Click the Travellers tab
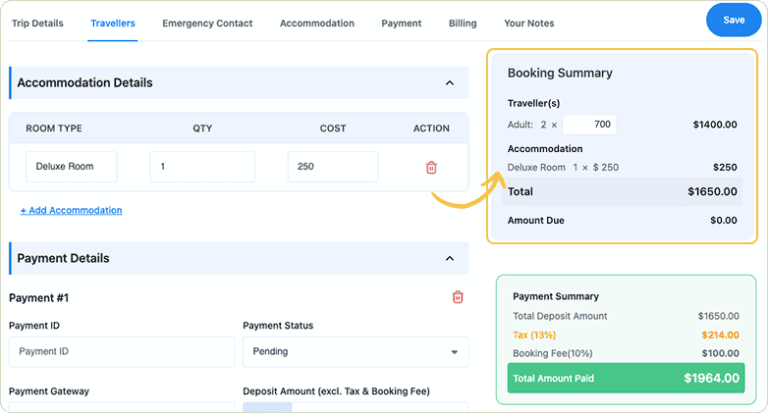This screenshot has width=768, height=413. (113, 23)
